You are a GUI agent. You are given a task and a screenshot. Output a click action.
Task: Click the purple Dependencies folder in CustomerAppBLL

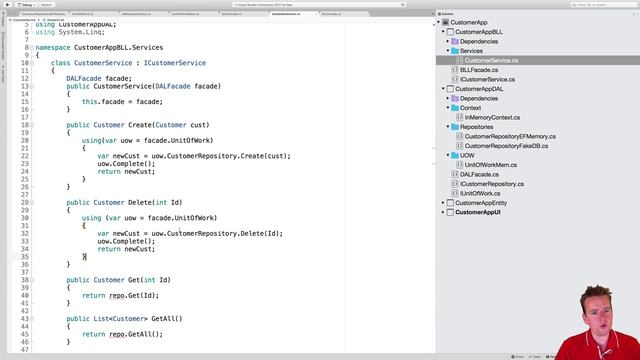tap(455, 41)
